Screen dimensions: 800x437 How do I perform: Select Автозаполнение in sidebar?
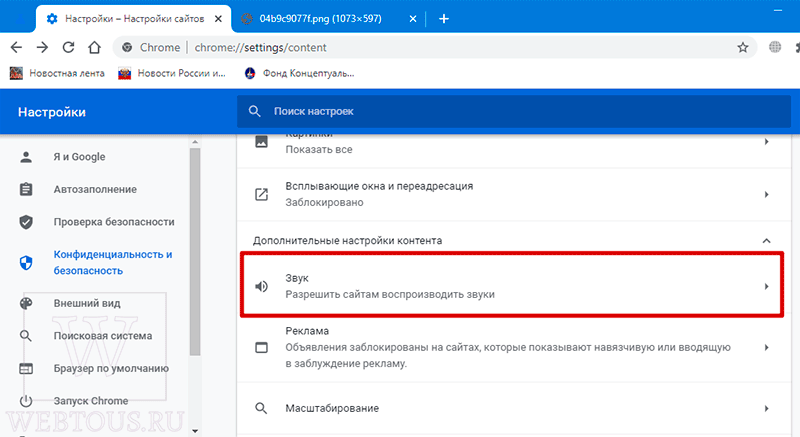coord(96,189)
